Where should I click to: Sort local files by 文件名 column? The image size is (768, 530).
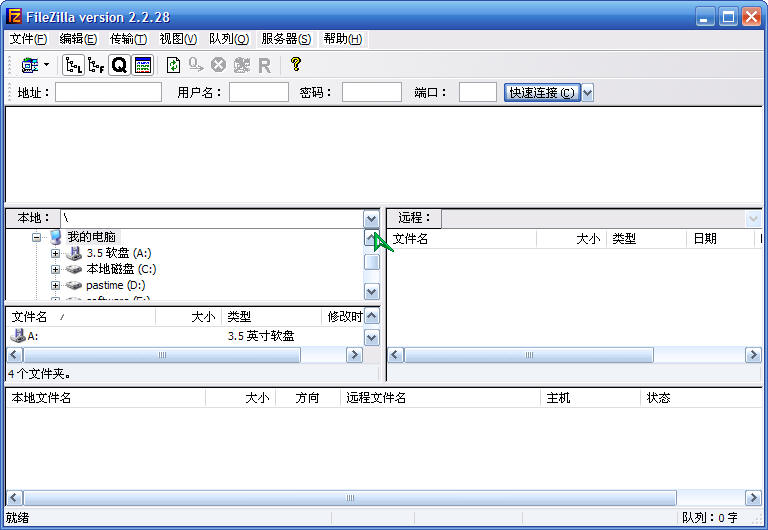(81, 317)
